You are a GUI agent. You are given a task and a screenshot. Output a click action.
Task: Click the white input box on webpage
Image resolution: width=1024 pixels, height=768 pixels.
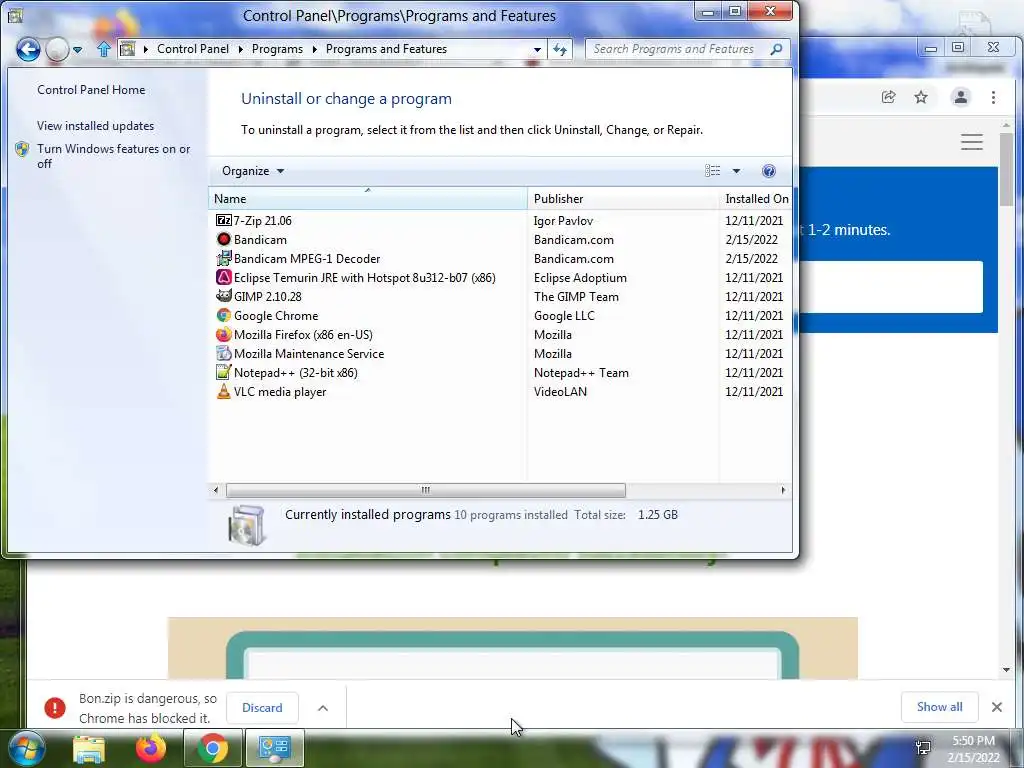(891, 287)
